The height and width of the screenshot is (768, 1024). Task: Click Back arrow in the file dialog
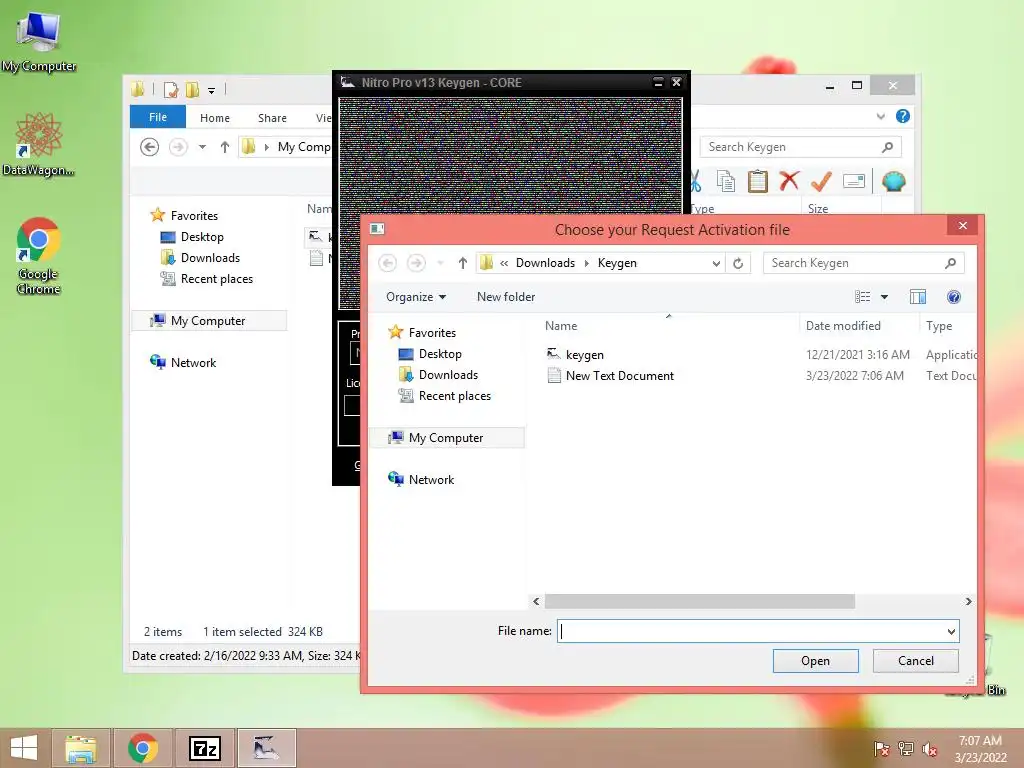(387, 263)
